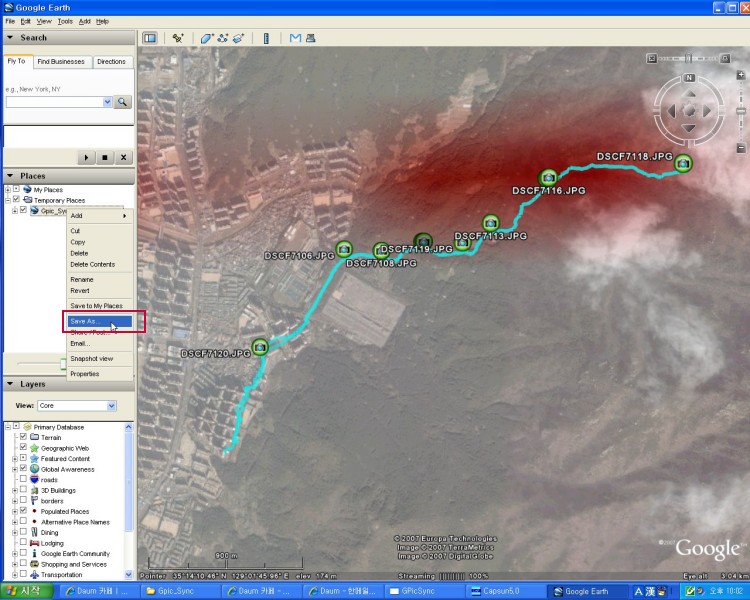Click the search magnifying glass button
This screenshot has width=750, height=600.
(x=122, y=102)
